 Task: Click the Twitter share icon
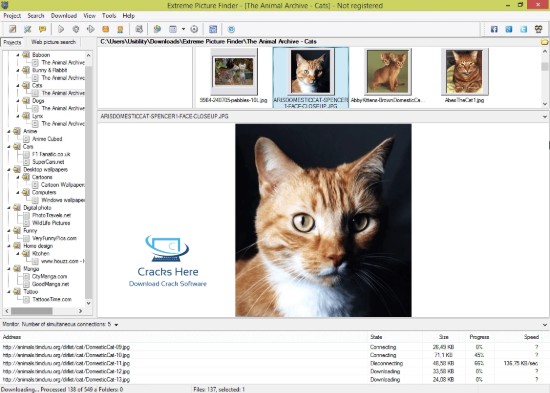tap(524, 29)
